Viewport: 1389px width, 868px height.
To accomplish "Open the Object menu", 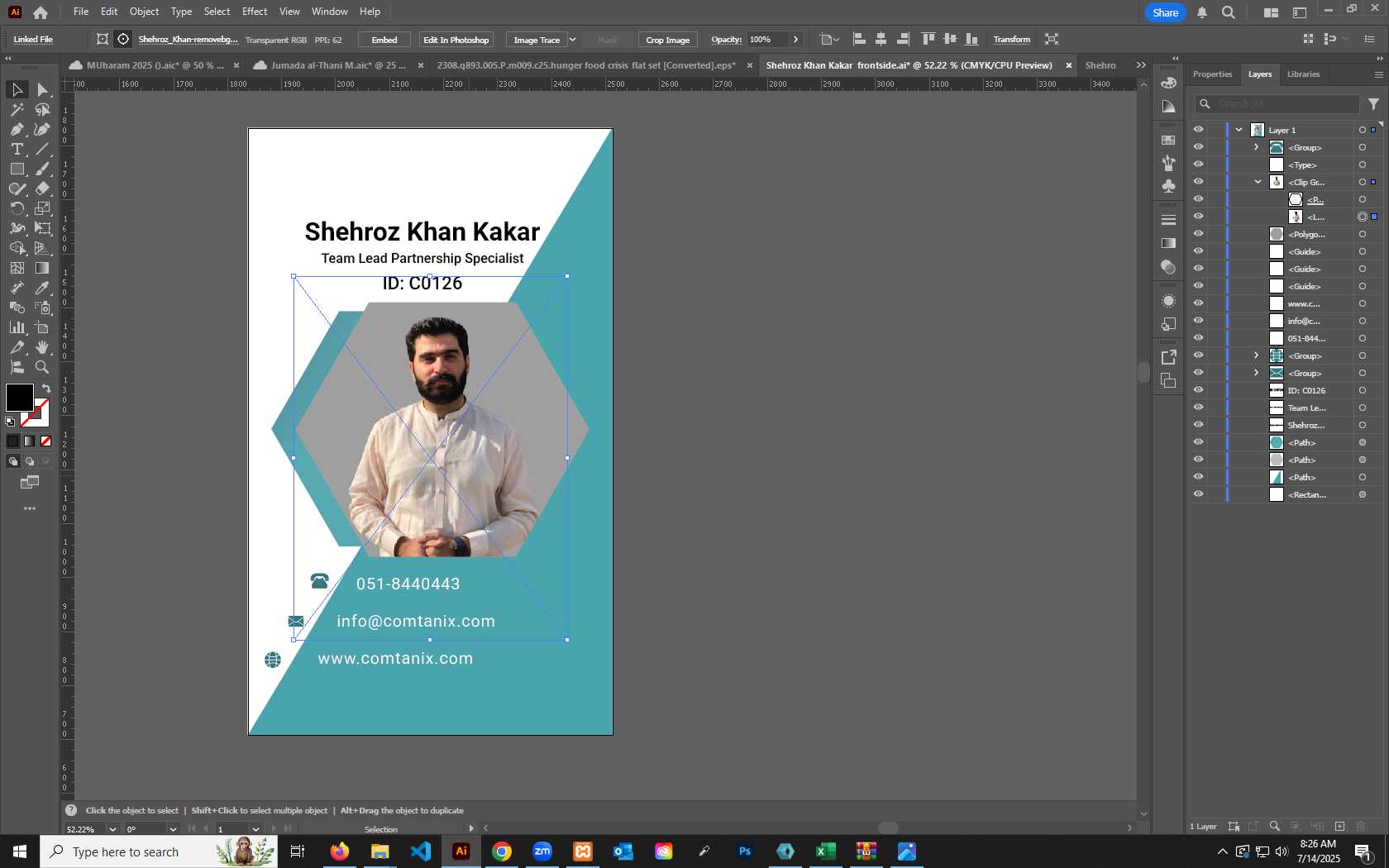I will (x=144, y=12).
